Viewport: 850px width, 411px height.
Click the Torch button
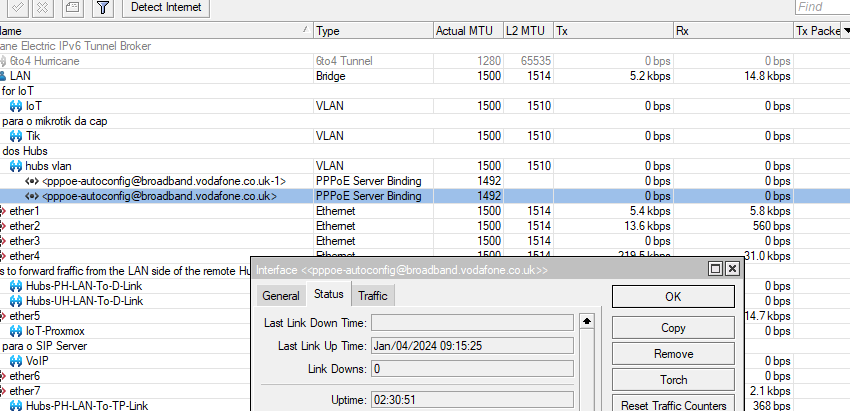pos(673,380)
